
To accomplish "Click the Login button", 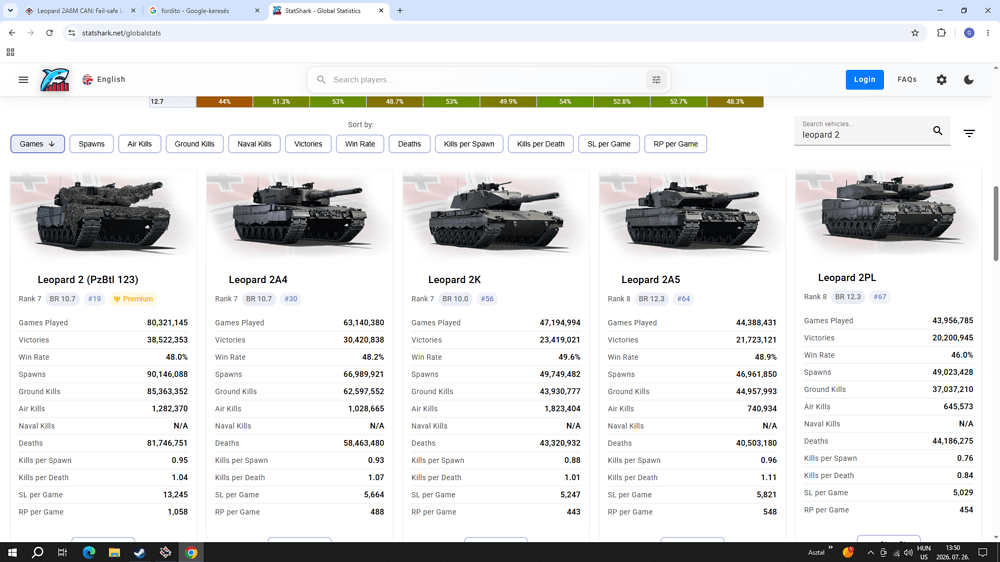I will [x=864, y=80].
